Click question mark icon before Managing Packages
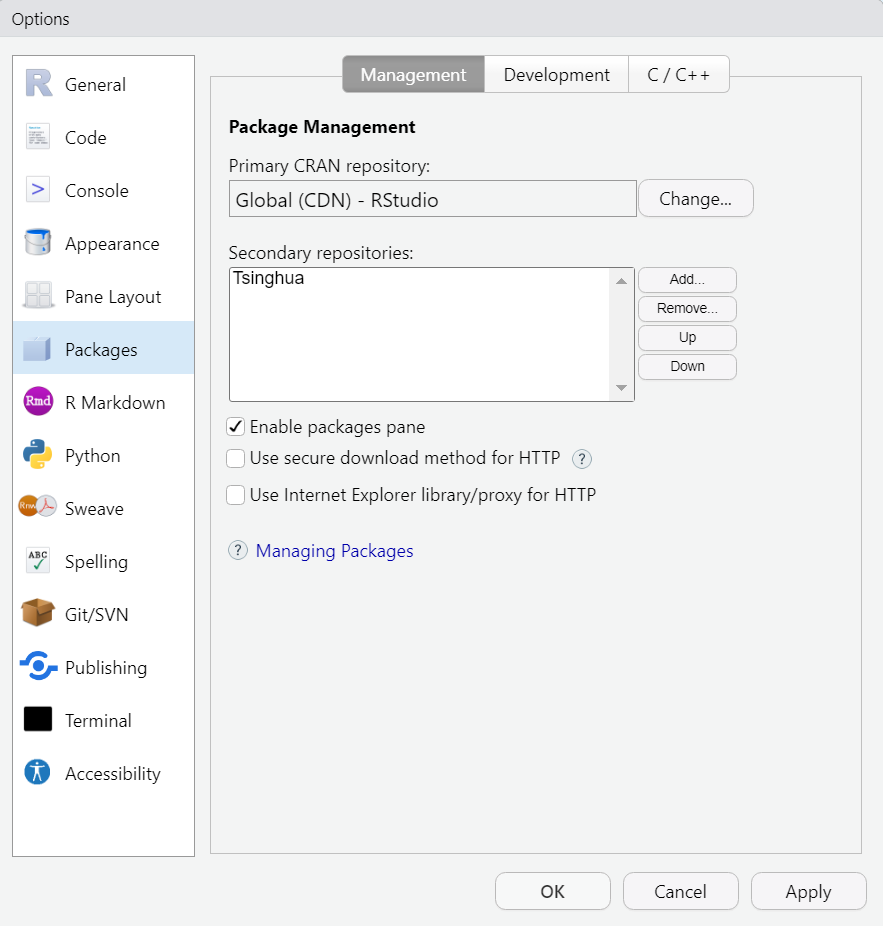The image size is (883, 926). tap(238, 550)
